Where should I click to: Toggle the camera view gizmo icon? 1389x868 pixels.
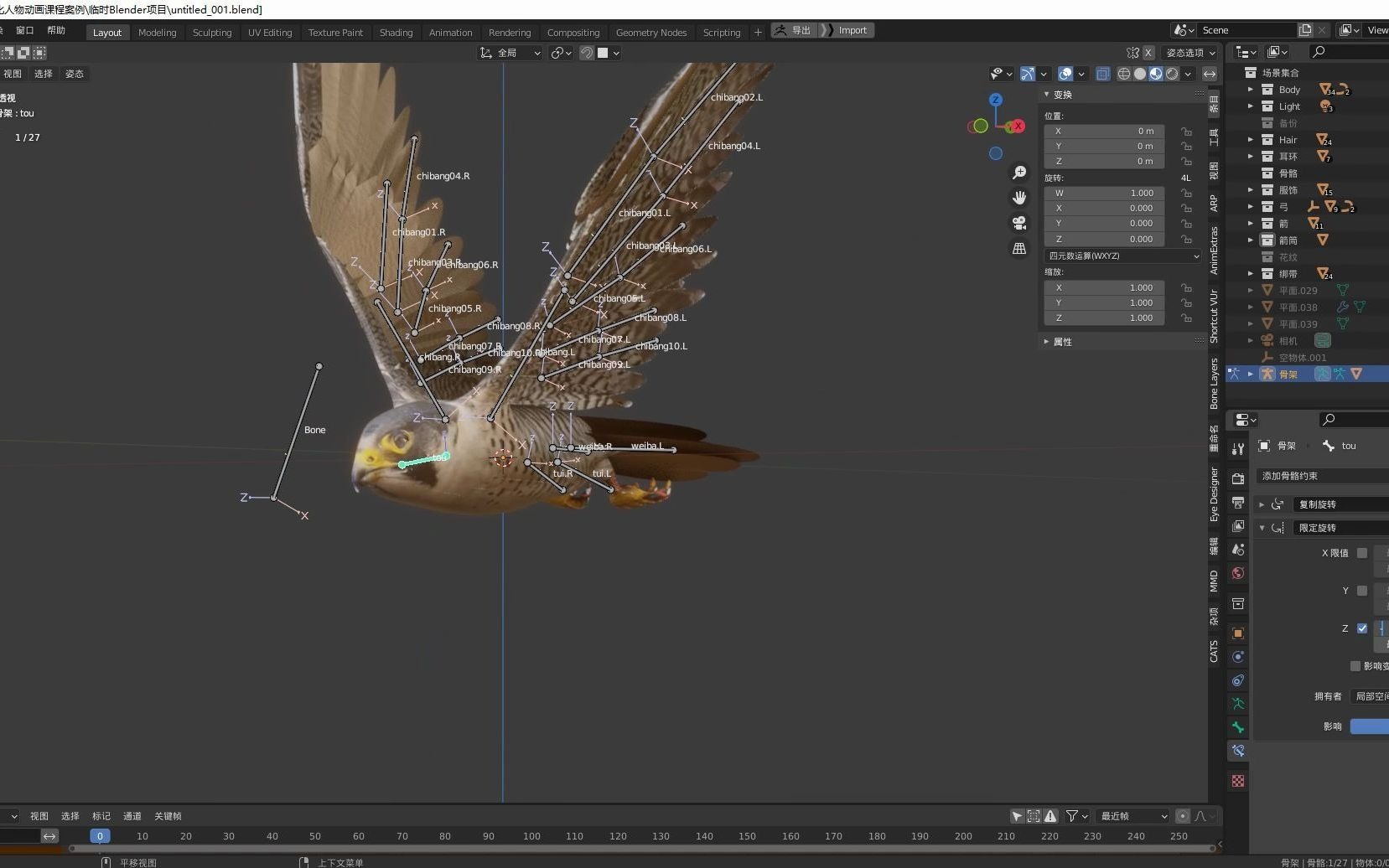point(1019,223)
